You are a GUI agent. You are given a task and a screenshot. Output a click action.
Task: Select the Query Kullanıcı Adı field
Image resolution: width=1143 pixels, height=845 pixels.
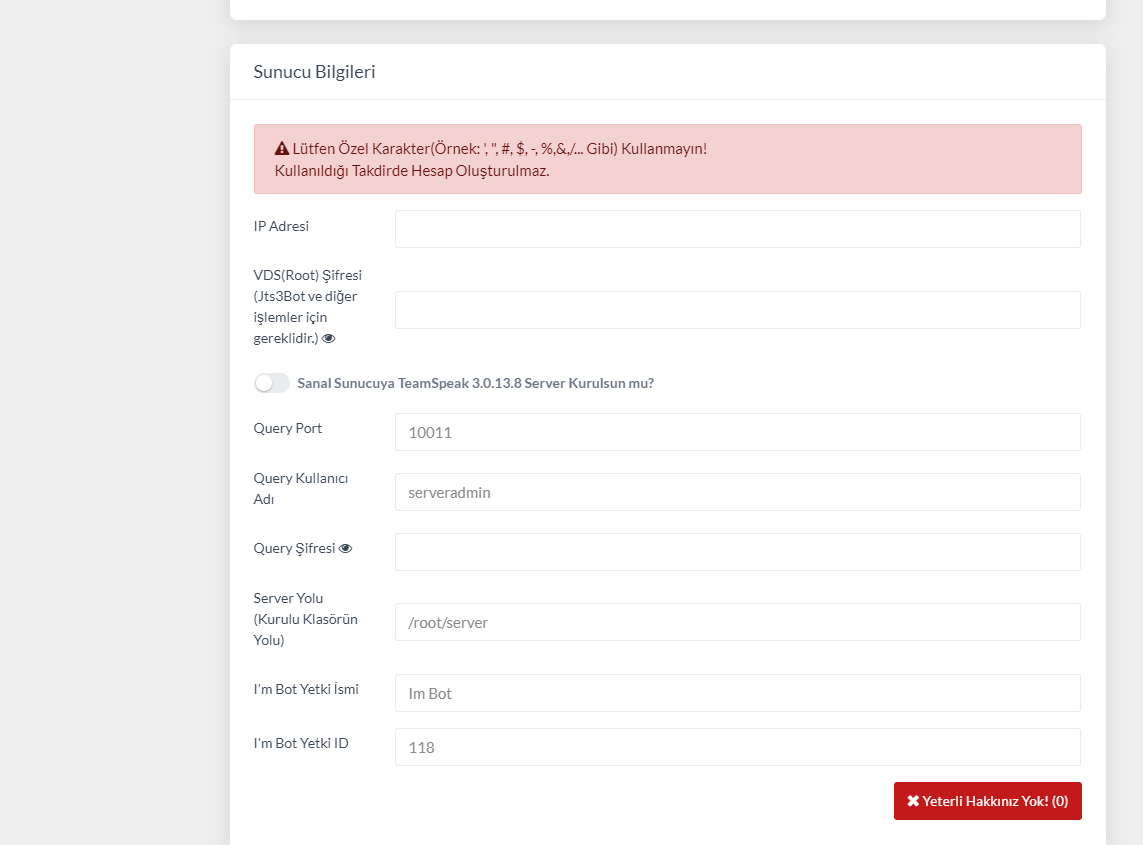738,492
